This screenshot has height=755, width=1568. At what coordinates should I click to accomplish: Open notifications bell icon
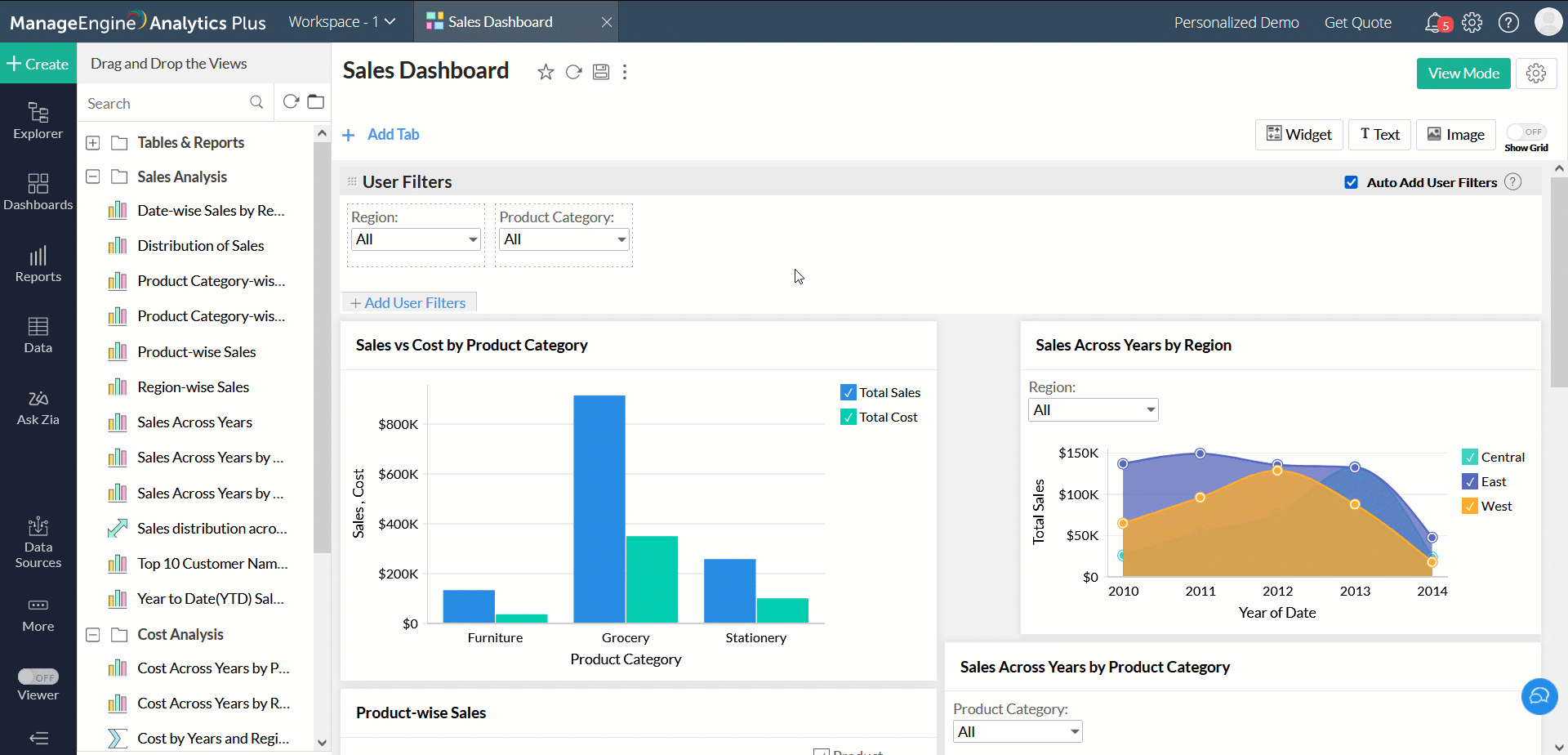[1434, 23]
